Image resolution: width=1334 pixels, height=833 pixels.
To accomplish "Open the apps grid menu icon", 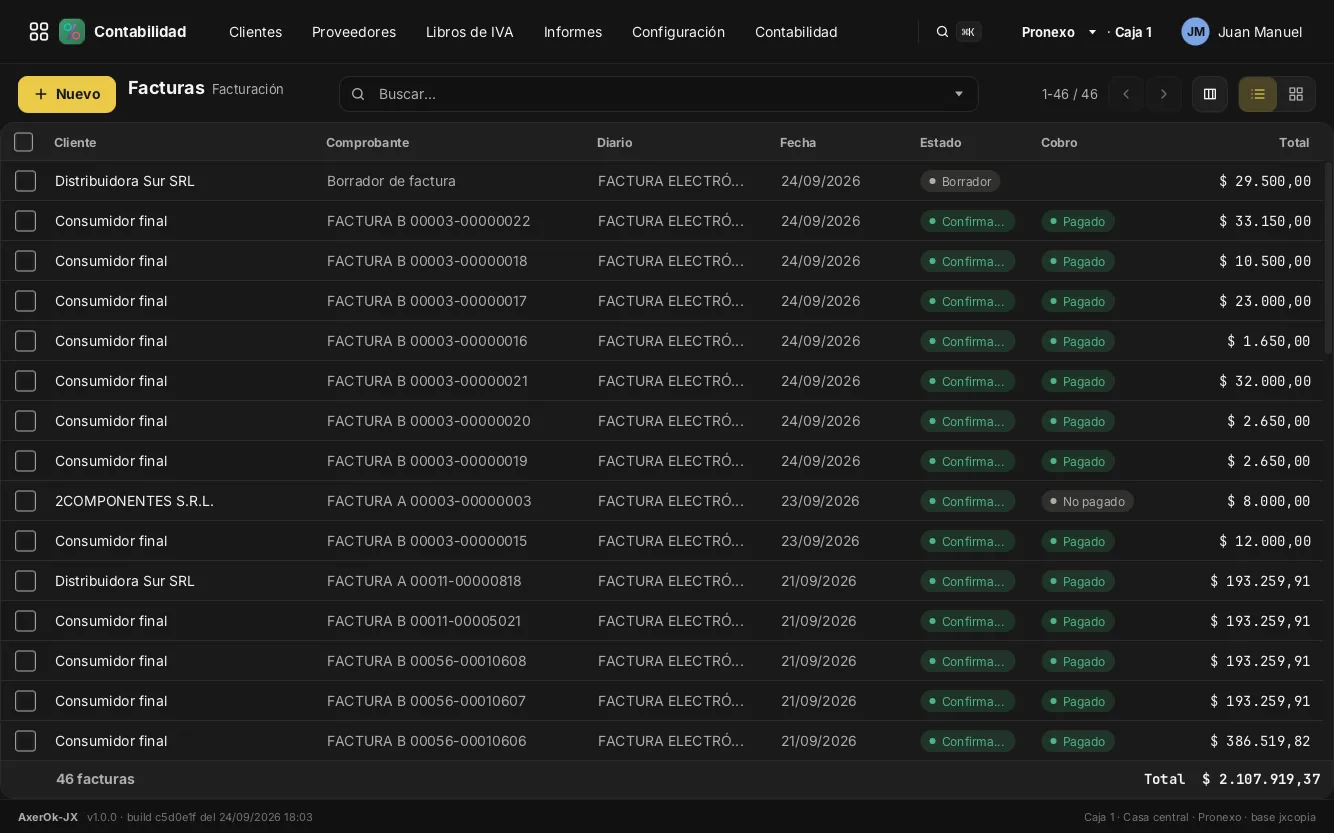I will (x=39, y=32).
